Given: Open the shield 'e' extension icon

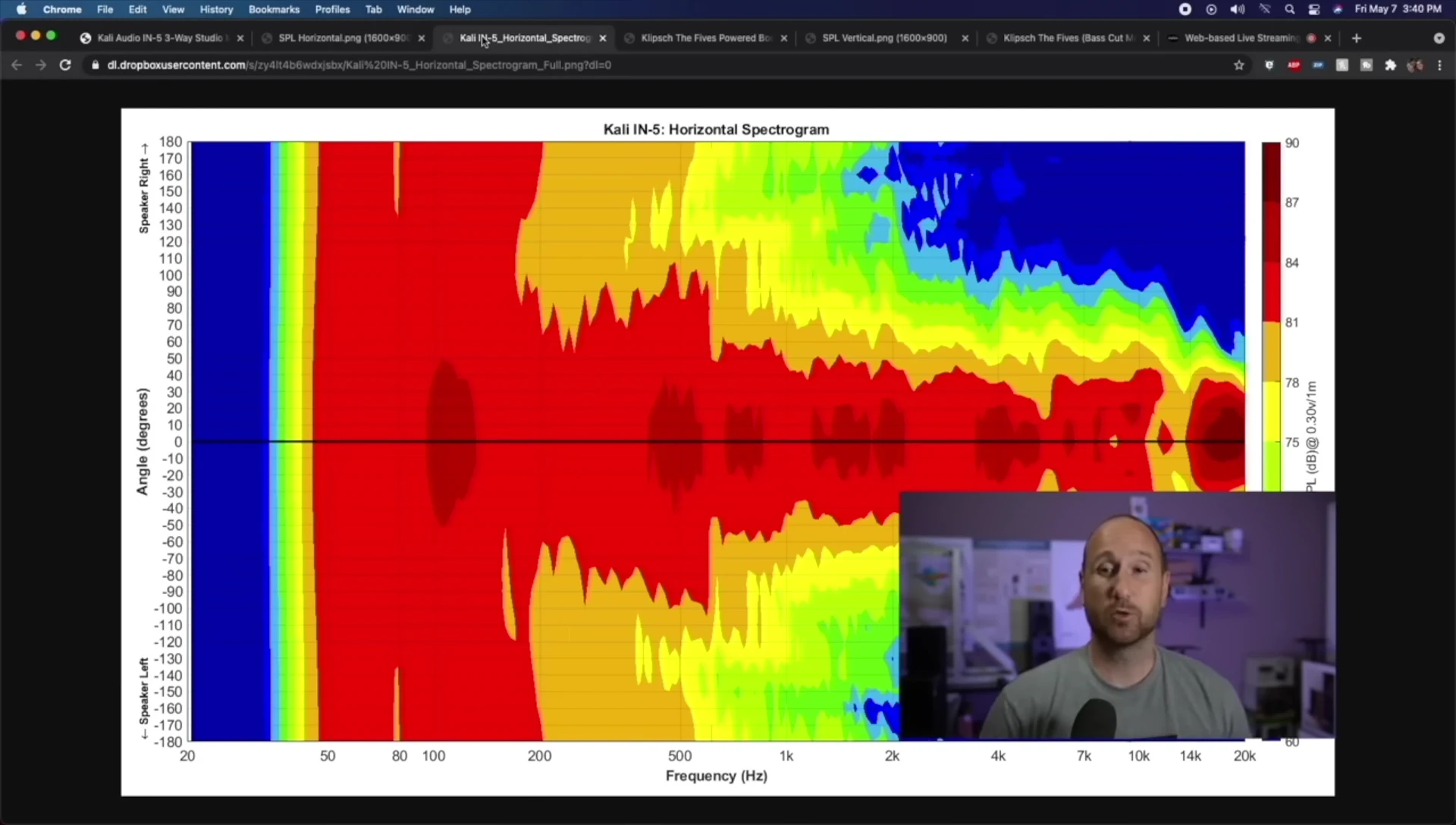Looking at the screenshot, I should click(x=1269, y=65).
